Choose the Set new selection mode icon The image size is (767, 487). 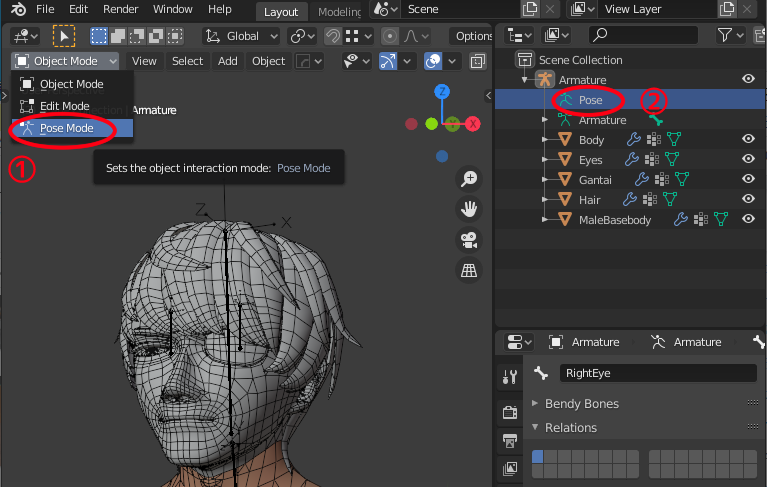[x=99, y=36]
